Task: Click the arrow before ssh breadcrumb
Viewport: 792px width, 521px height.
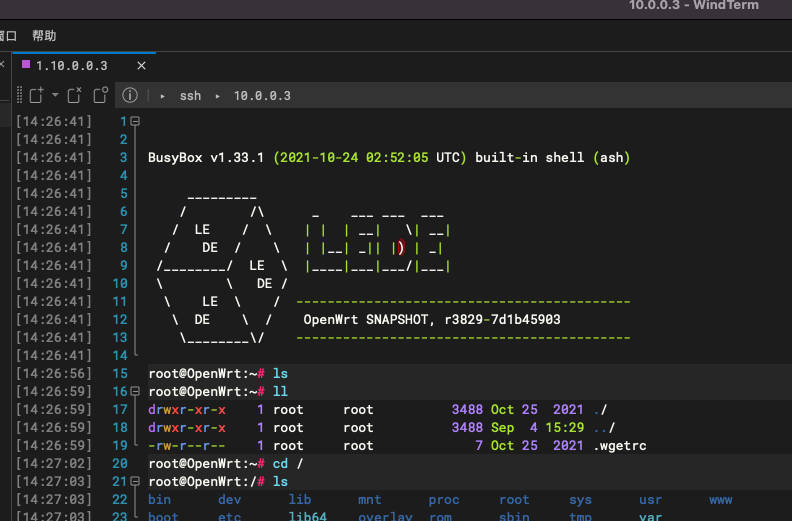Action: pos(163,96)
